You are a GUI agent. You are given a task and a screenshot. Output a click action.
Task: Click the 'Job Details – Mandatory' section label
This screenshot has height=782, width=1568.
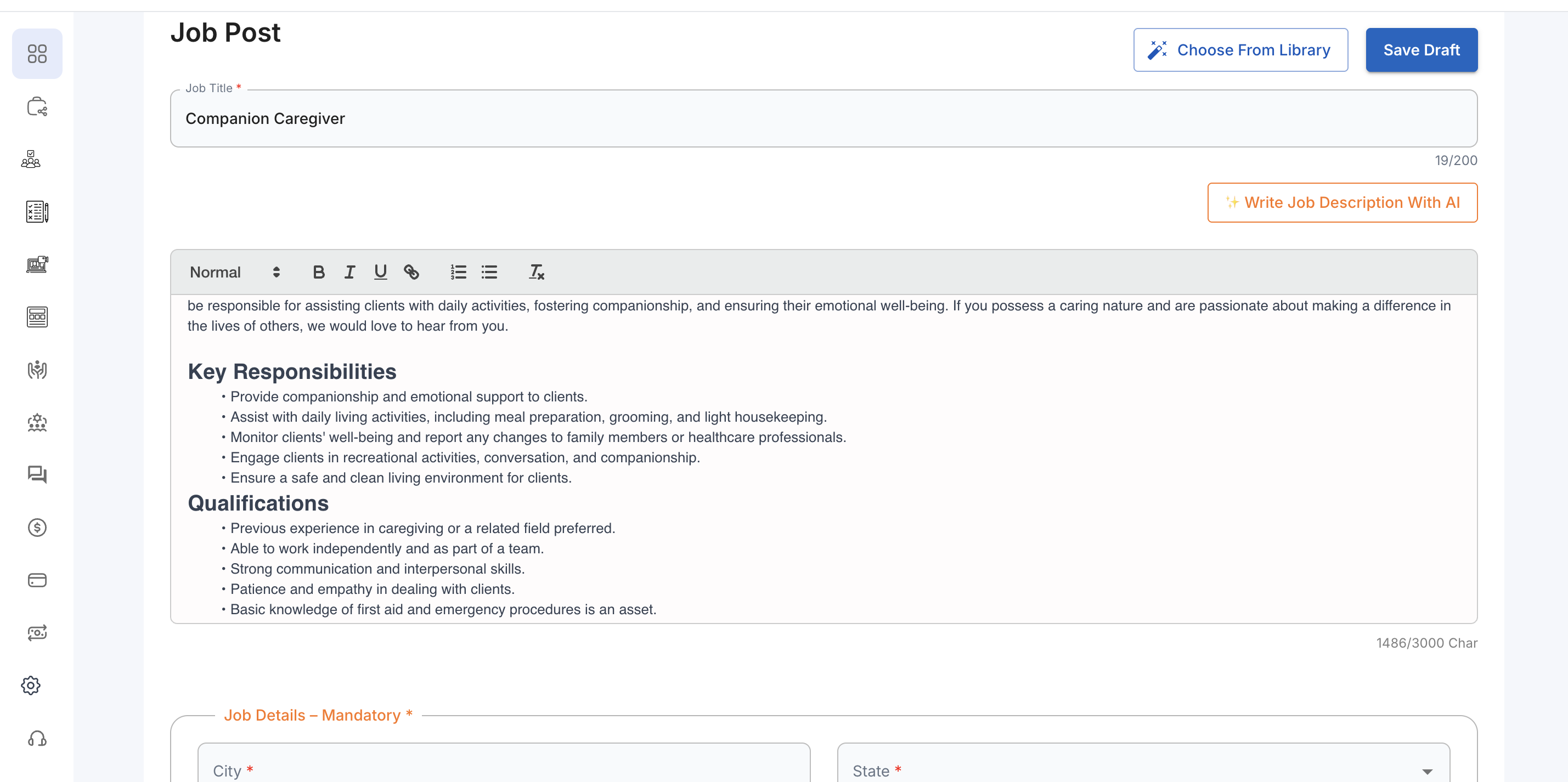(318, 715)
